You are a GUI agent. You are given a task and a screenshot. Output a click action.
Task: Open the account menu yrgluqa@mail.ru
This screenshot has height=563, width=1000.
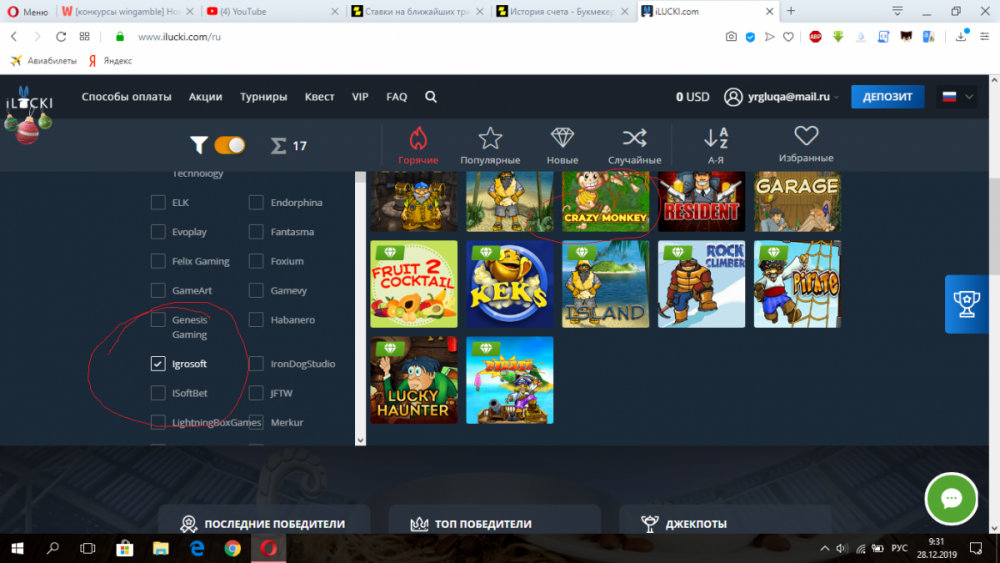(x=778, y=97)
